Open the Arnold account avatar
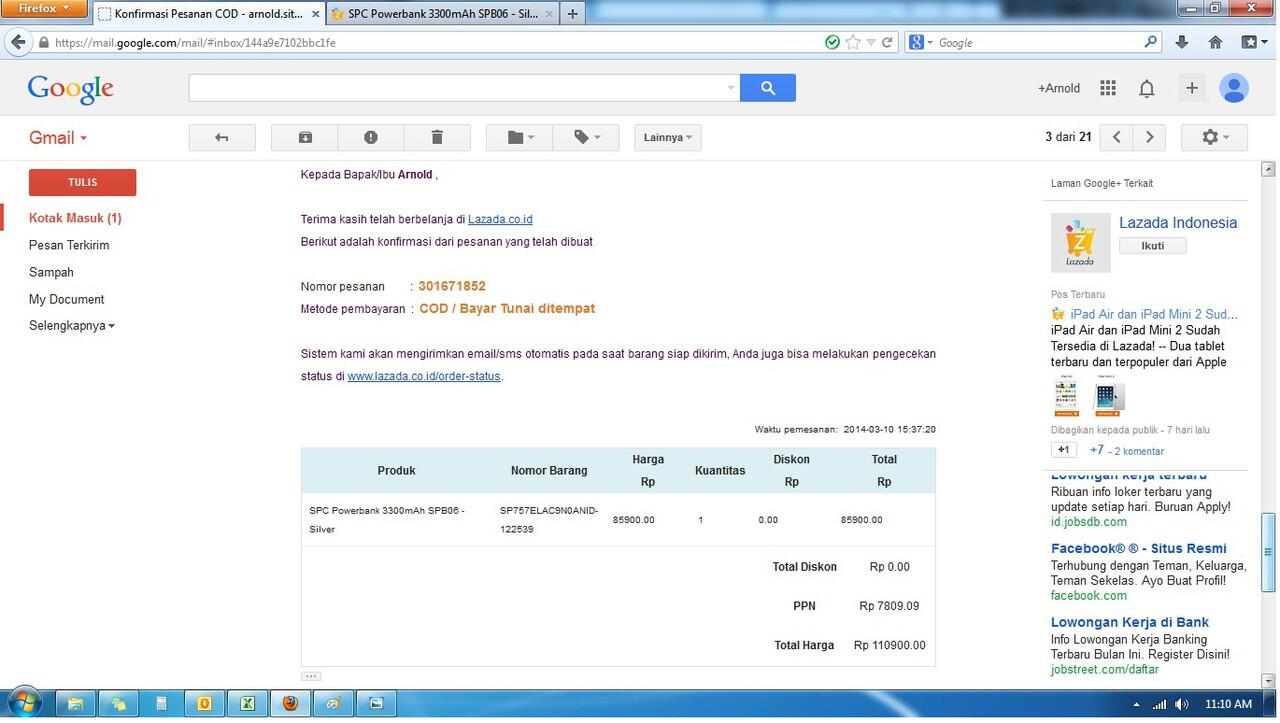This screenshot has width=1280, height=723. pyautogui.click(x=1235, y=88)
